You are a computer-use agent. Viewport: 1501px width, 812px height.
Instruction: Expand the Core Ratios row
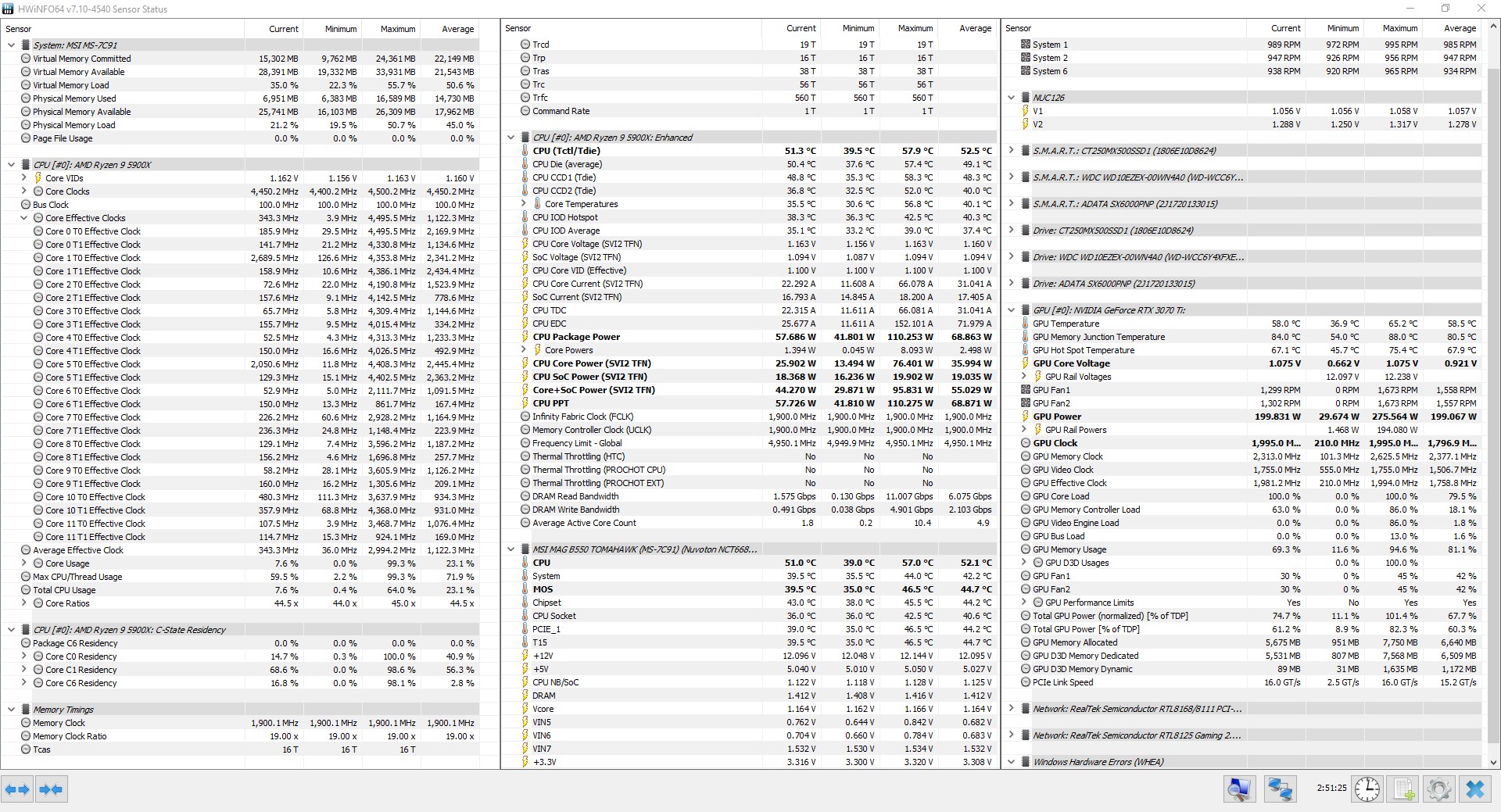click(x=23, y=603)
